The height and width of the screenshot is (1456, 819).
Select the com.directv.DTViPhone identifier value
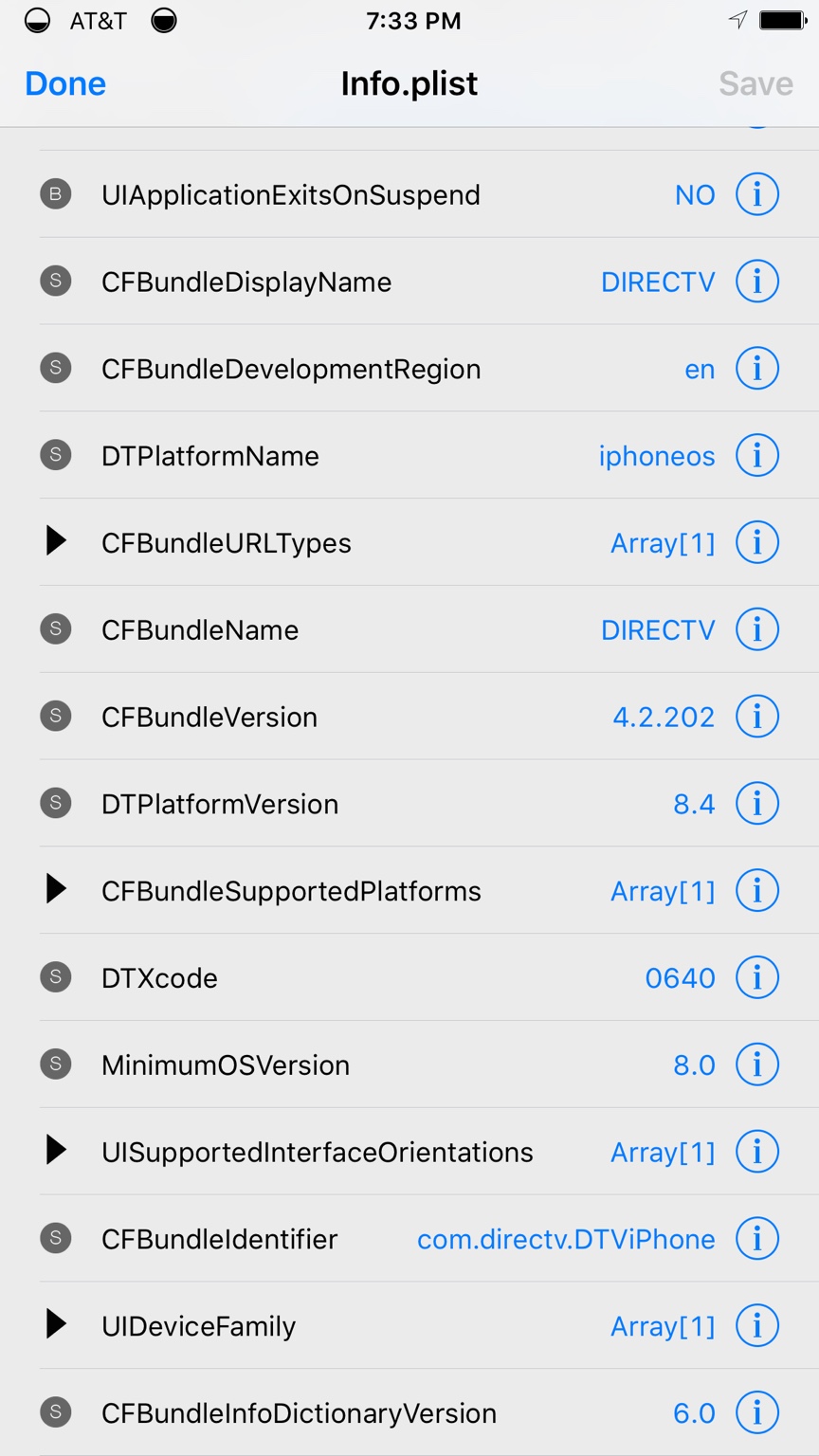click(x=566, y=1239)
